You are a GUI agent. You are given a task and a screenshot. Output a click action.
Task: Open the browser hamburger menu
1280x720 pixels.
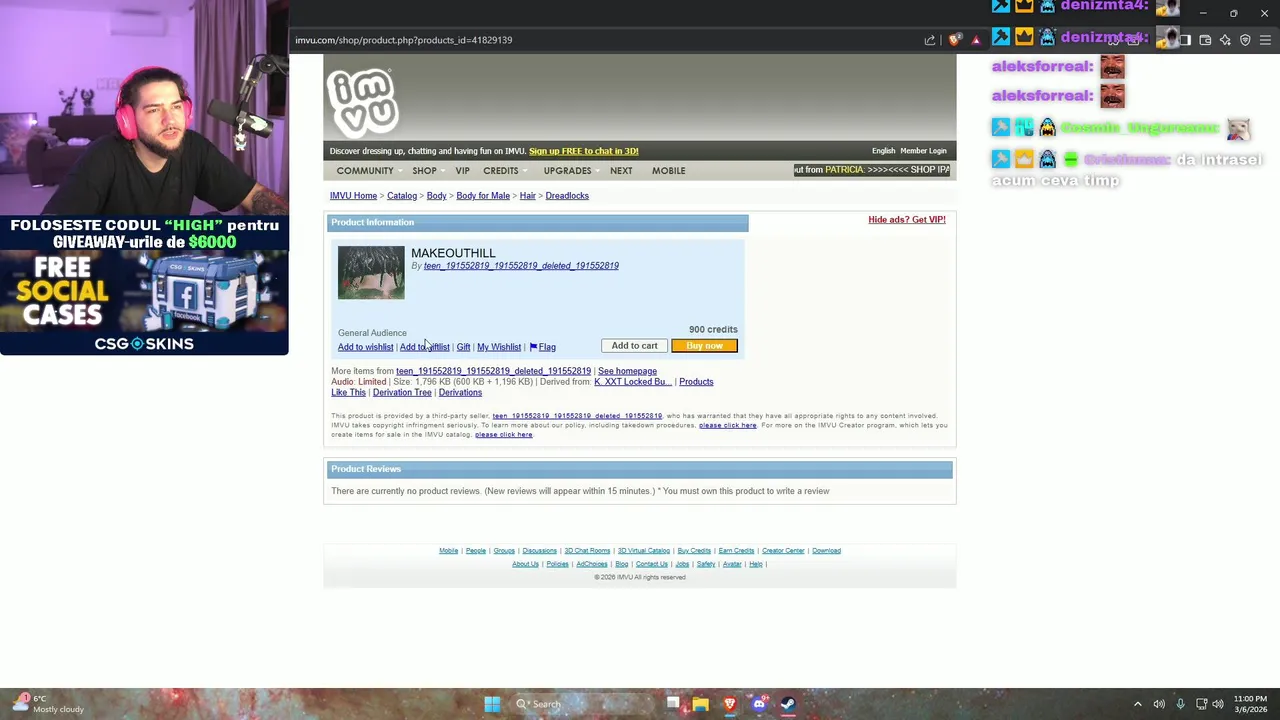pyautogui.click(x=1265, y=40)
